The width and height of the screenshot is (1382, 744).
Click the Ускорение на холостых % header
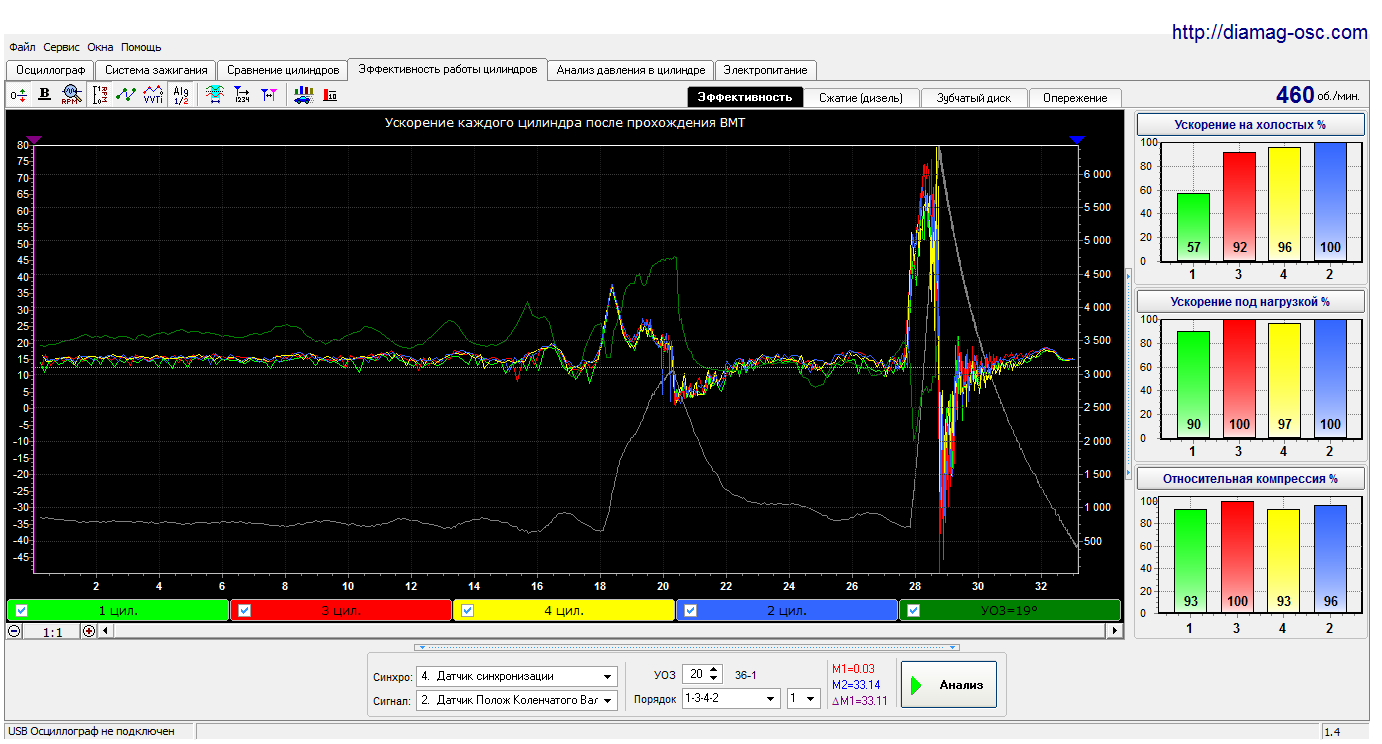click(x=1250, y=125)
